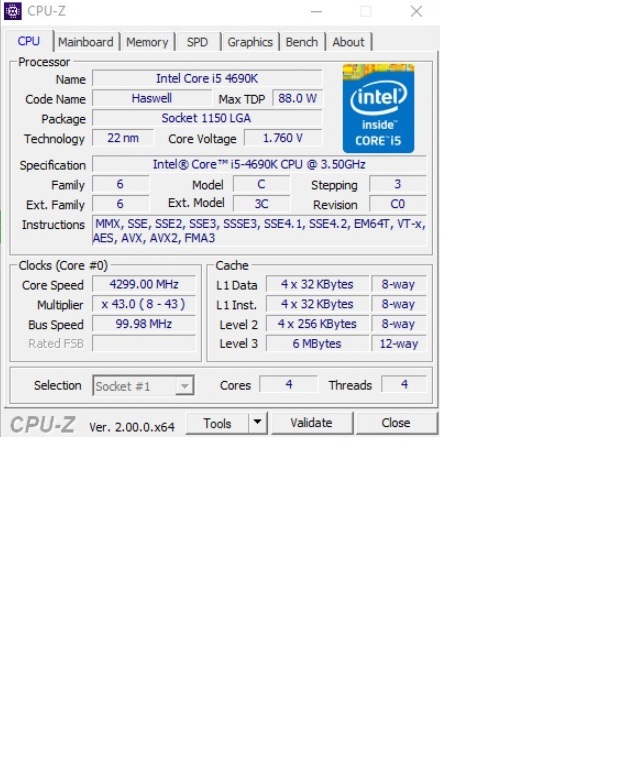Open the SPD tab
621x784 pixels.
197,42
